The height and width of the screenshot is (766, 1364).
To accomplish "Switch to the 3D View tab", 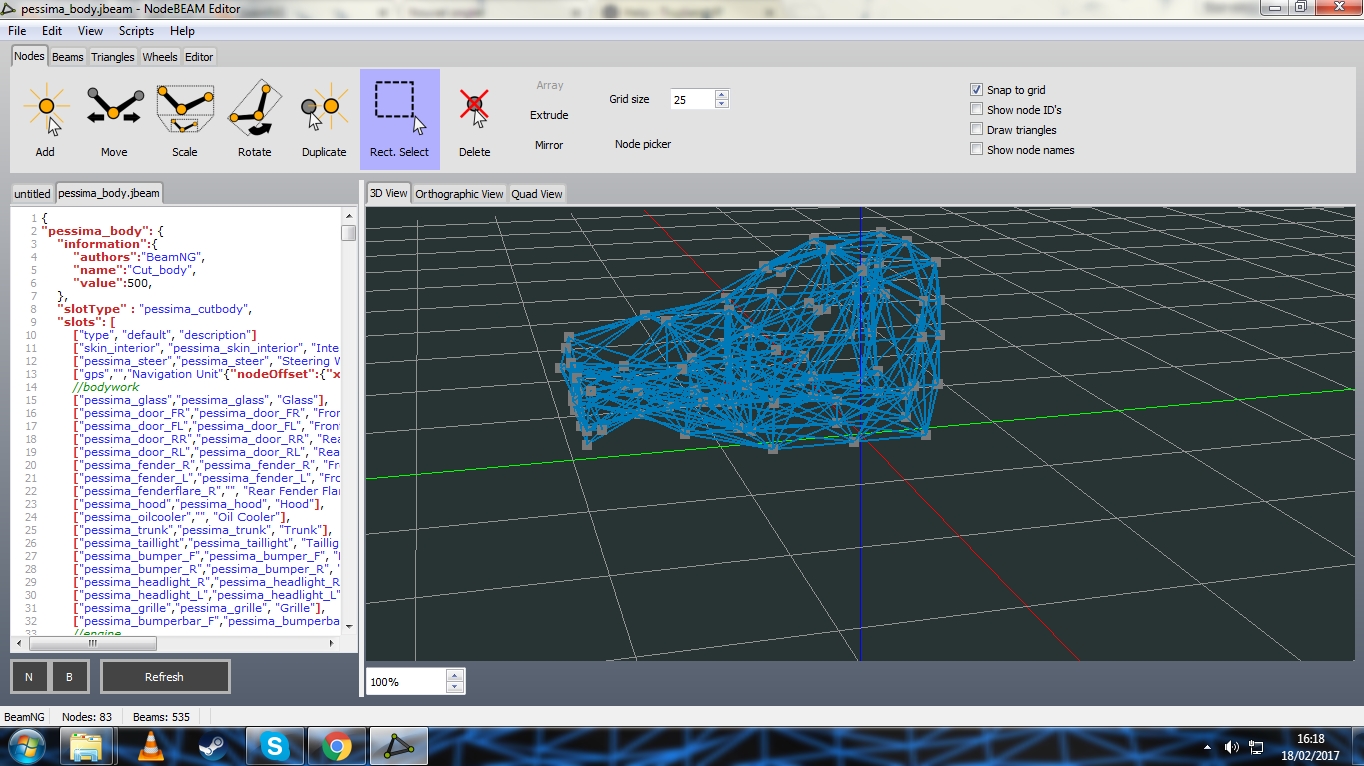I will 388,193.
